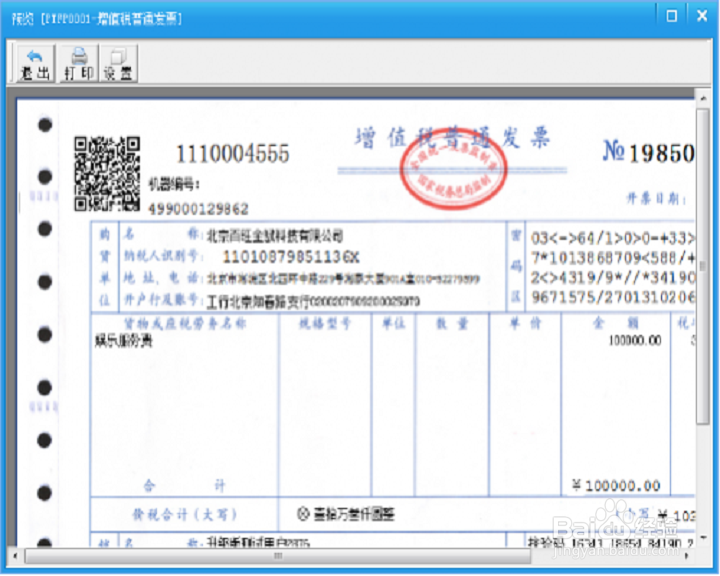This screenshot has height=576, width=720.
Task: Click taxpayer ID 11010879851136X
Action: [x=291, y=257]
